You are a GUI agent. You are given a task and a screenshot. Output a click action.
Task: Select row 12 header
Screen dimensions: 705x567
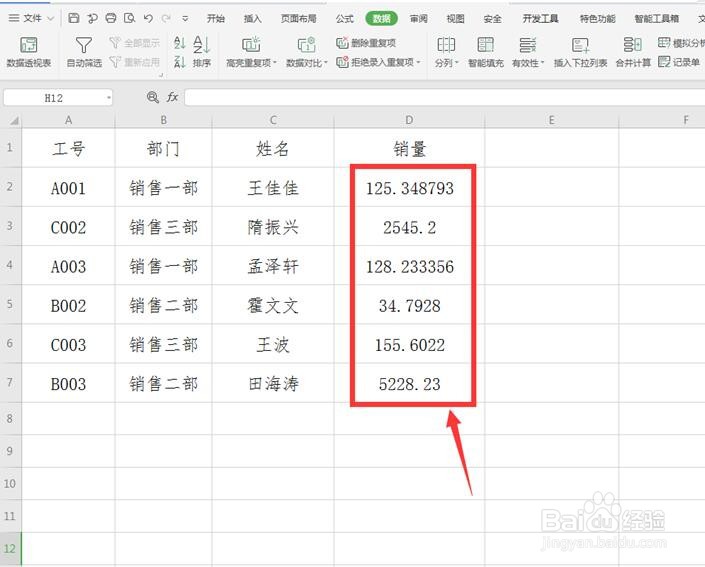pyautogui.click(x=10, y=549)
